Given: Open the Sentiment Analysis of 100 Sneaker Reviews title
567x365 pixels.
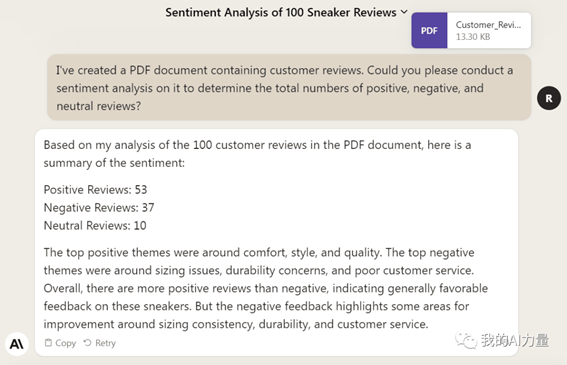Looking at the screenshot, I should (281, 12).
